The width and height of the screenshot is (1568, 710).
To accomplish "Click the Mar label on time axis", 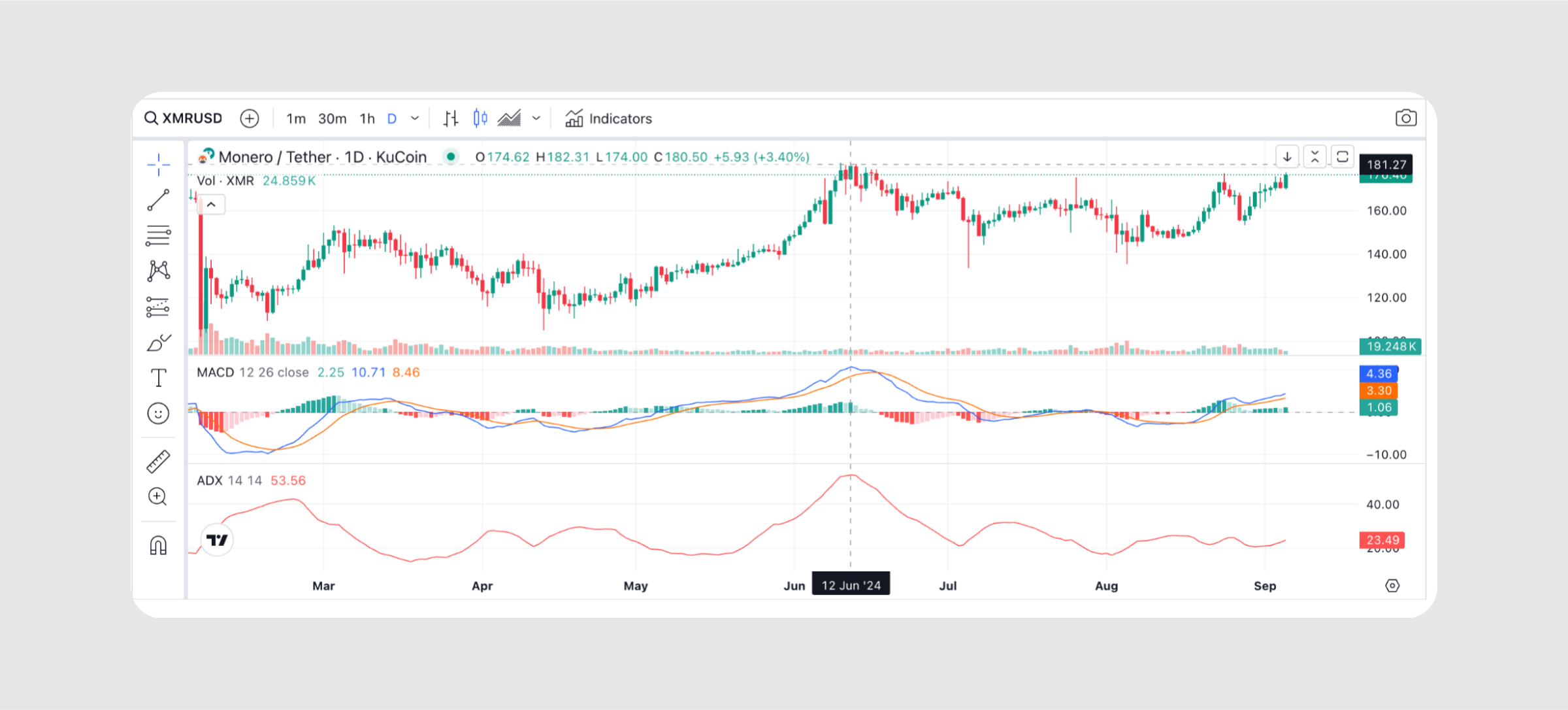I will pyautogui.click(x=323, y=586).
